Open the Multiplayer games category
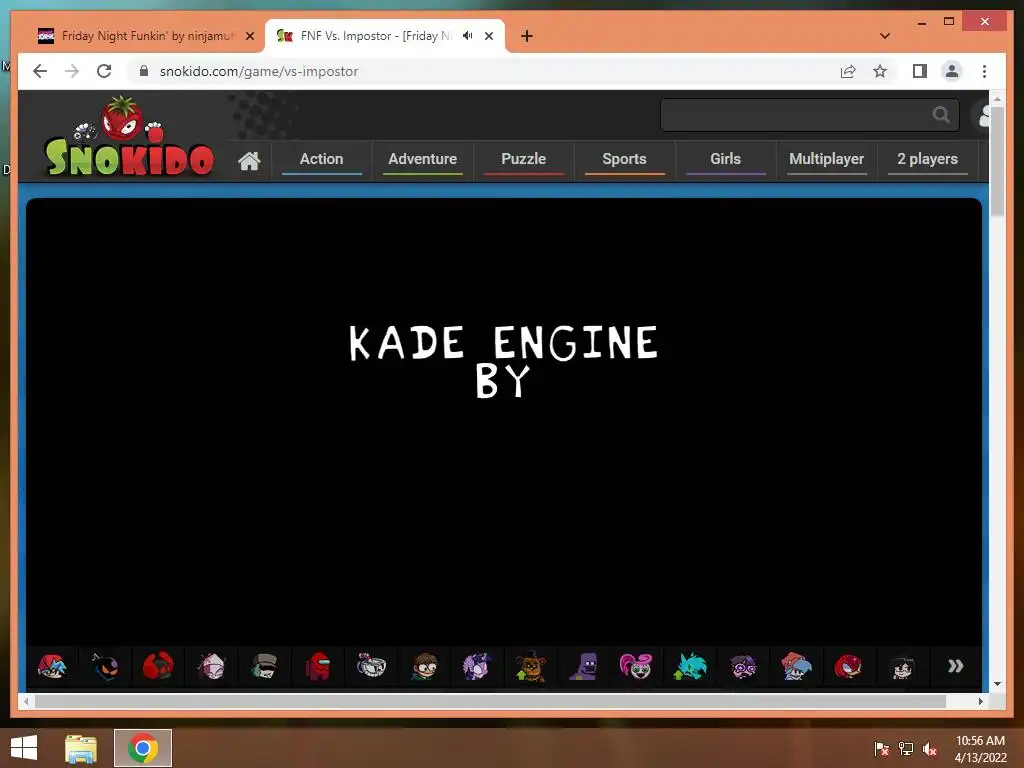 (x=826, y=159)
